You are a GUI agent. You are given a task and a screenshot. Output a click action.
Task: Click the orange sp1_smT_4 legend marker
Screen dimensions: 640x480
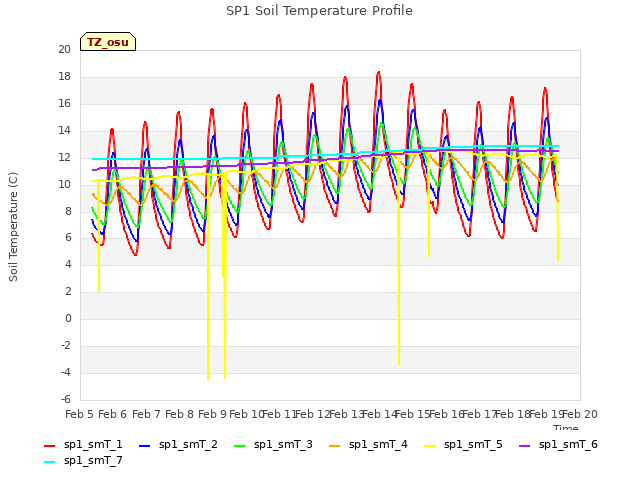[335, 446]
